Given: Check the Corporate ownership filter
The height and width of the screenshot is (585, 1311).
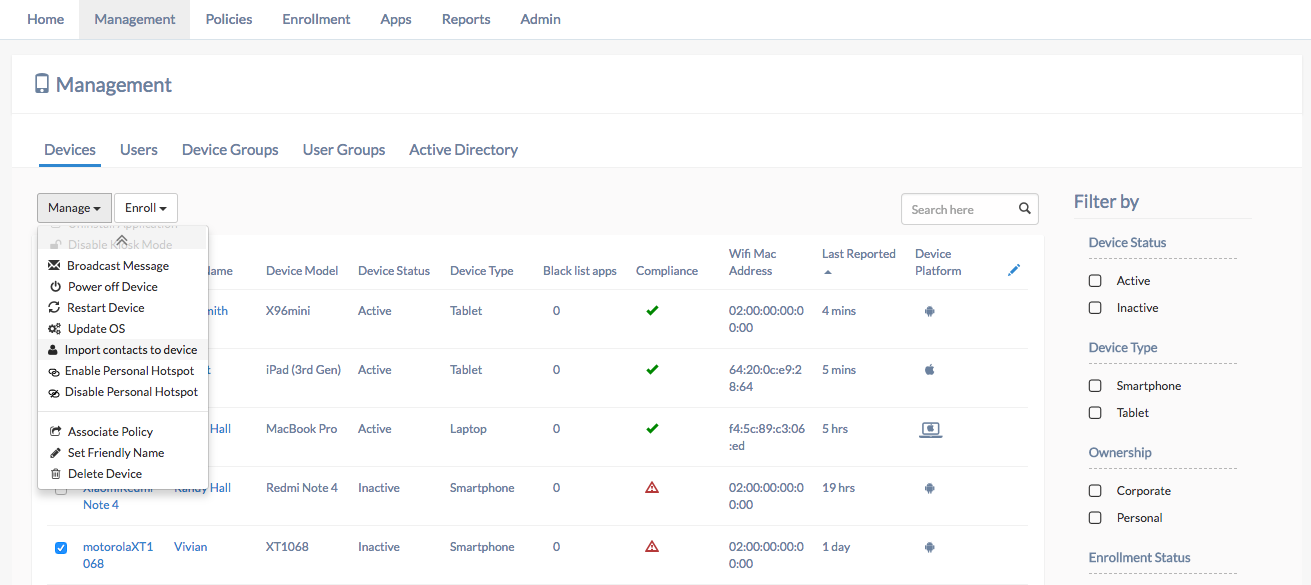Looking at the screenshot, I should (x=1095, y=491).
